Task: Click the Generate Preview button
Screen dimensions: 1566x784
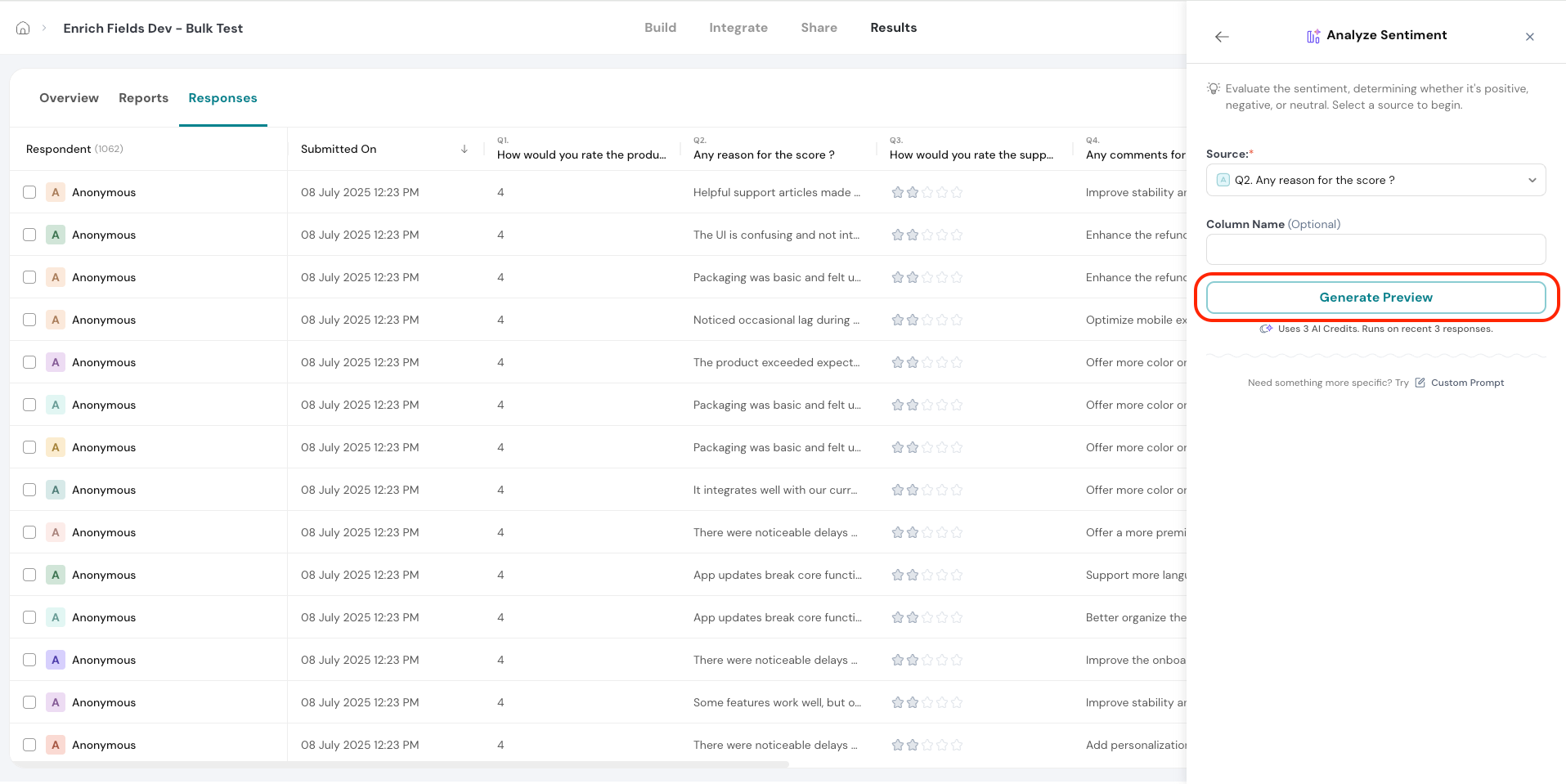Action: 1375,298
